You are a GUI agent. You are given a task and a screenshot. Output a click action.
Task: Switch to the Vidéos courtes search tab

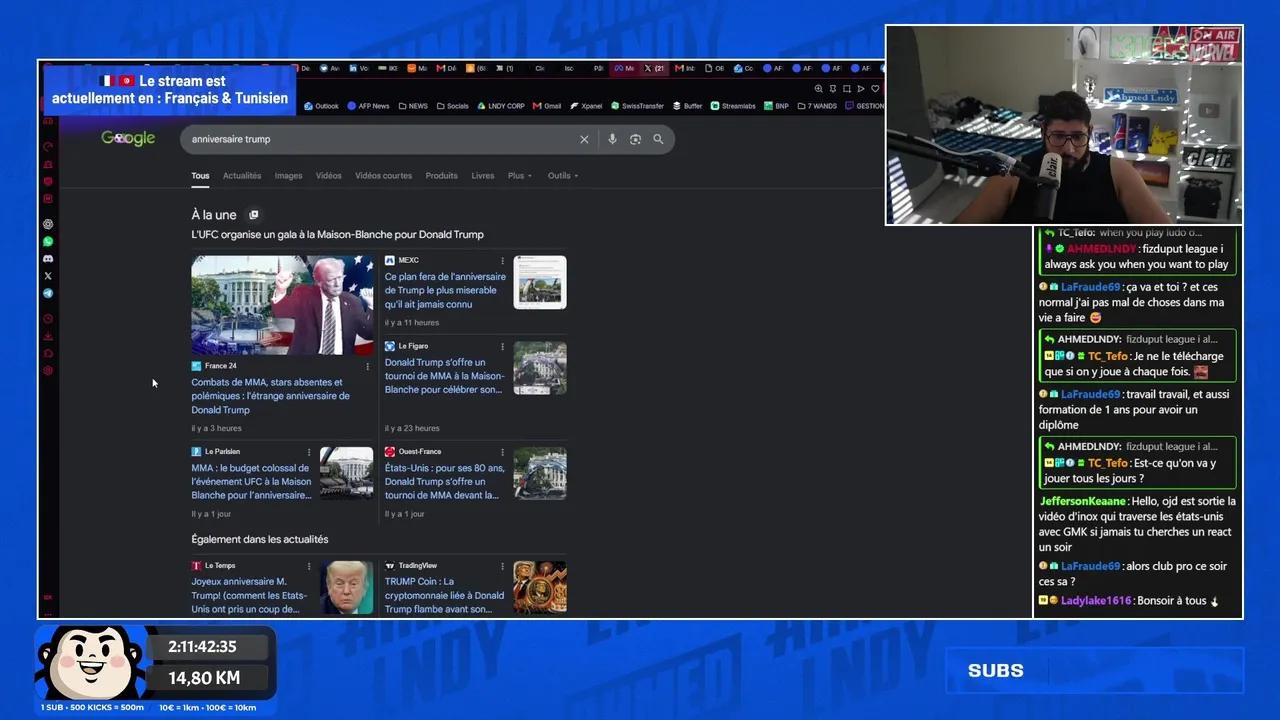coord(384,176)
